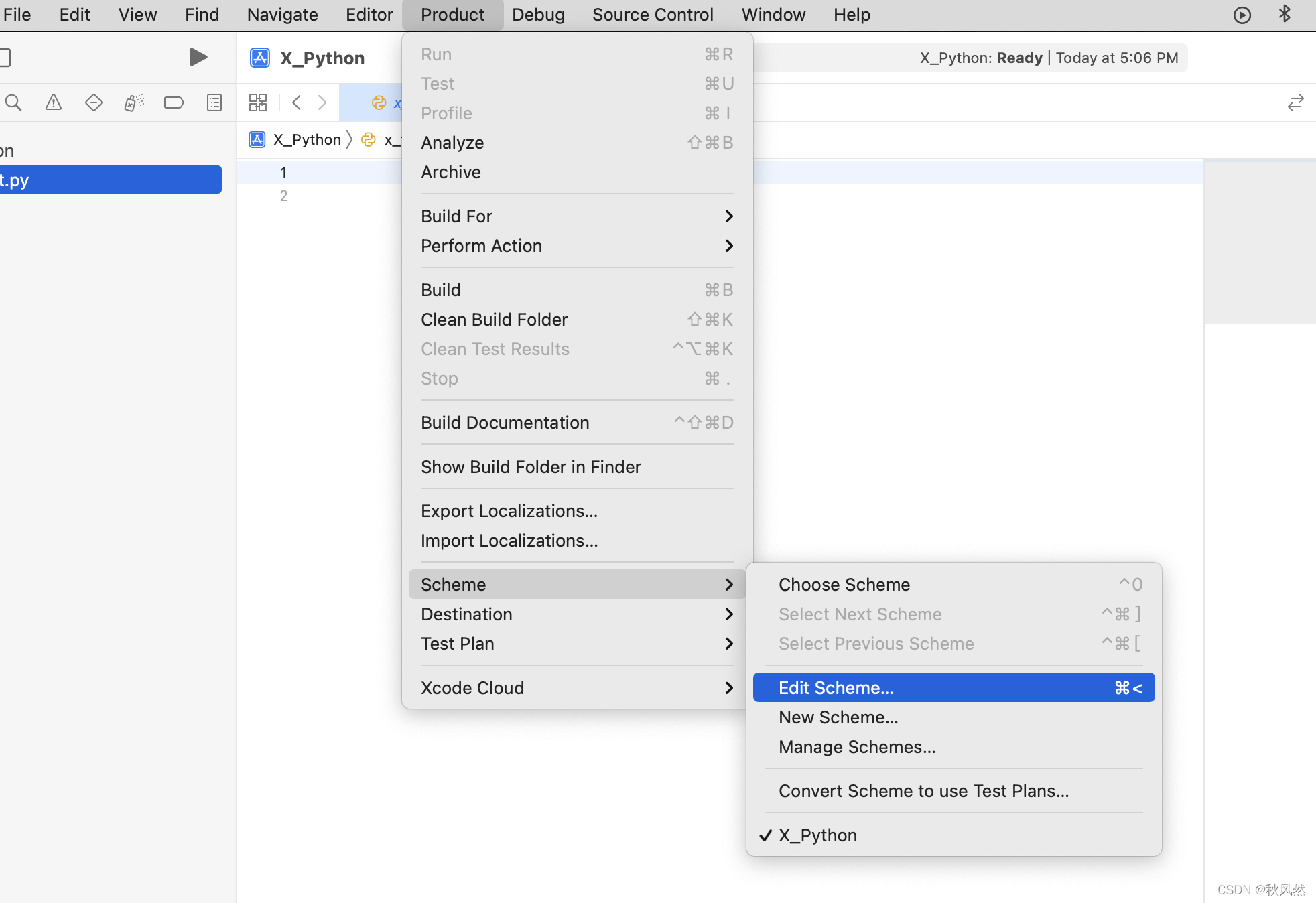Click line number 1 in gutter
1316x903 pixels.
coord(283,173)
